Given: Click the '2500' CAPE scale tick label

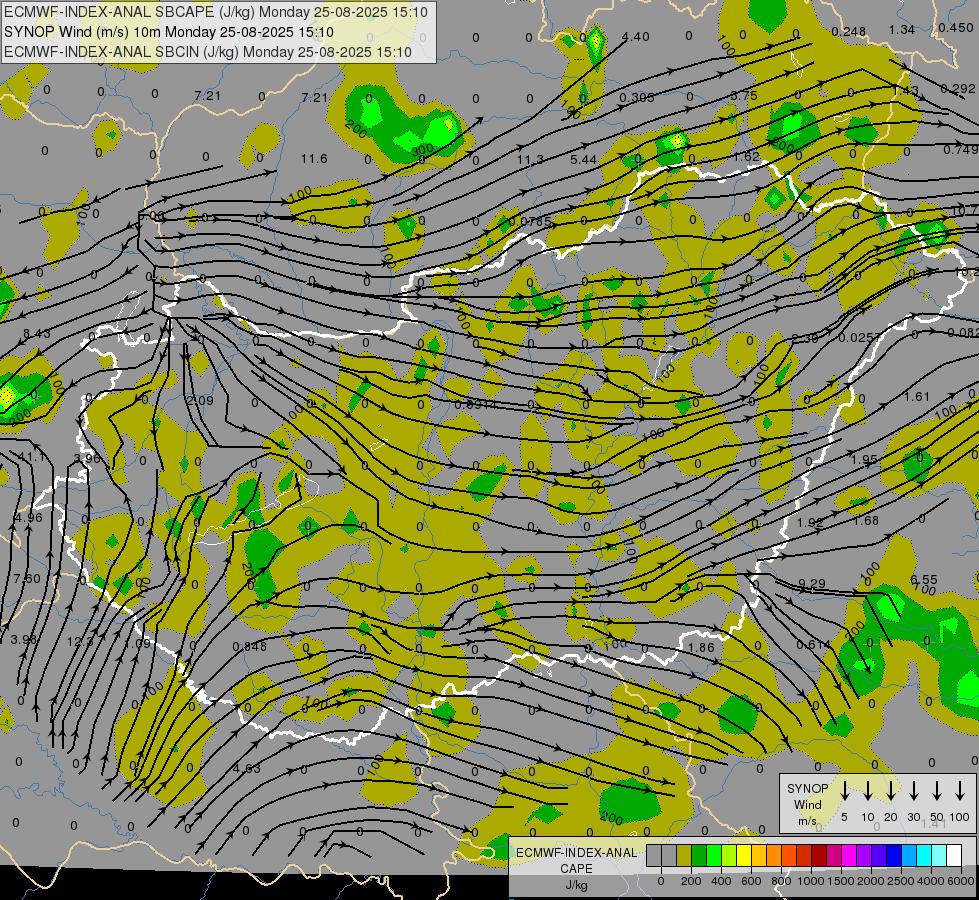Looking at the screenshot, I should click(901, 881).
